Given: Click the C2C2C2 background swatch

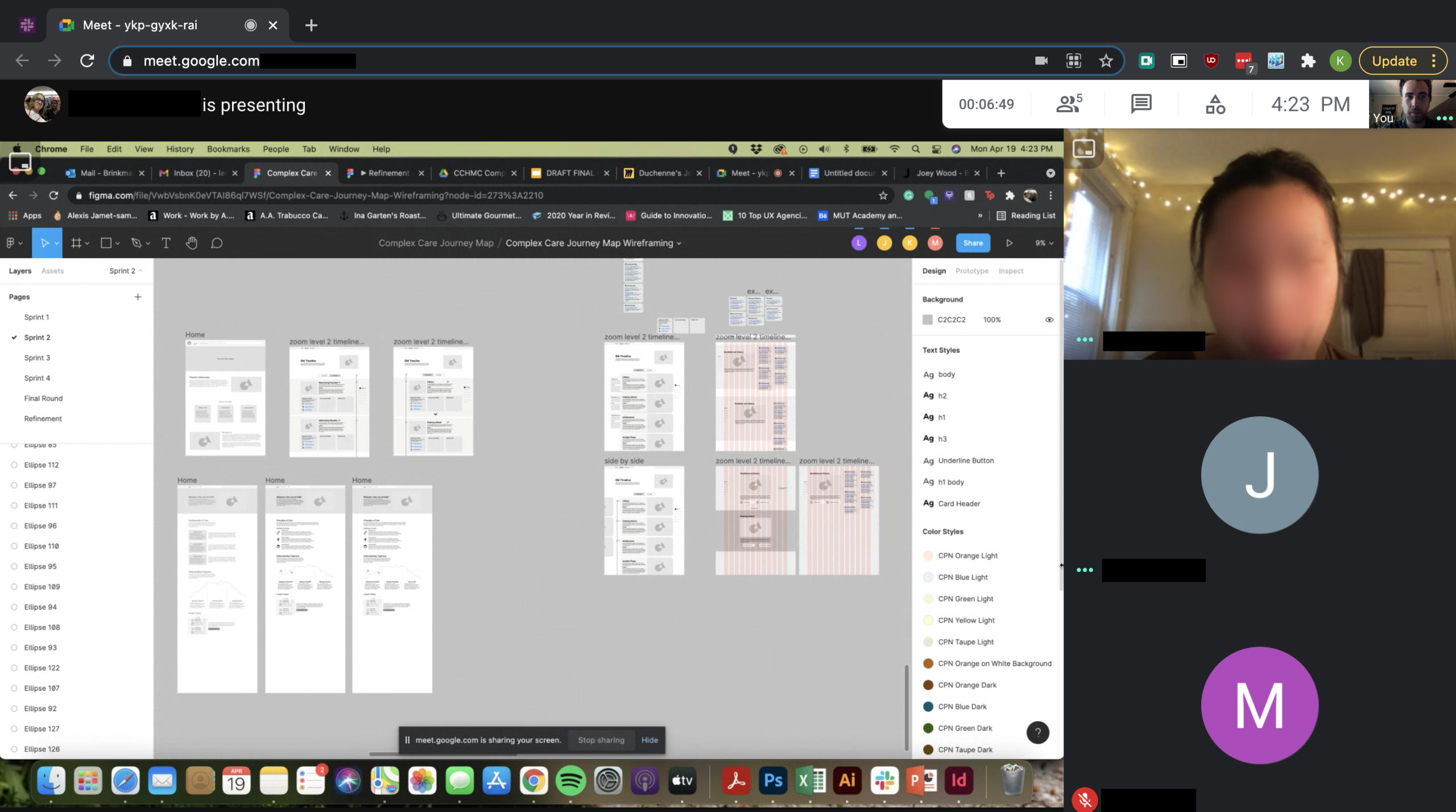Looking at the screenshot, I should [x=928, y=320].
